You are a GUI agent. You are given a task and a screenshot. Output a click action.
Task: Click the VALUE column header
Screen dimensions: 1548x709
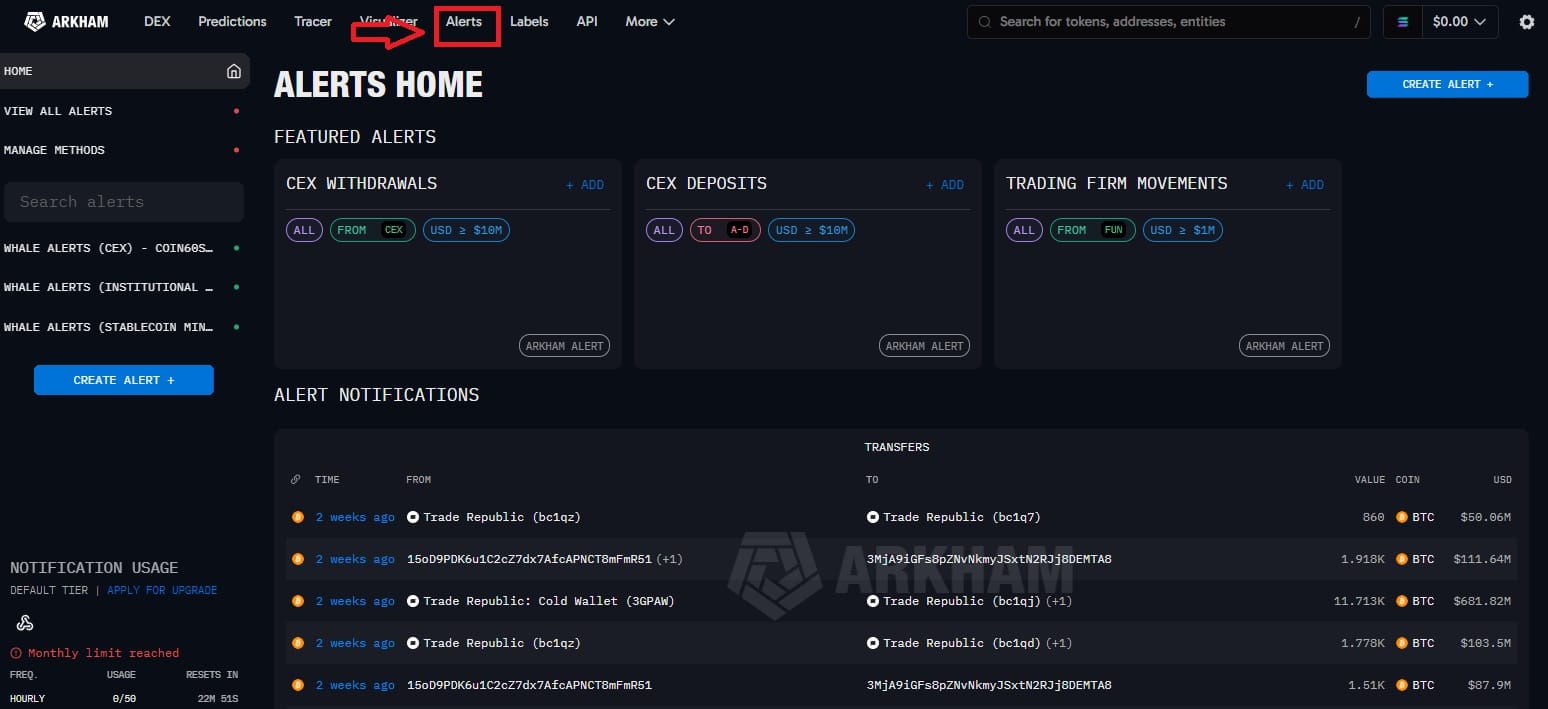pos(1369,480)
